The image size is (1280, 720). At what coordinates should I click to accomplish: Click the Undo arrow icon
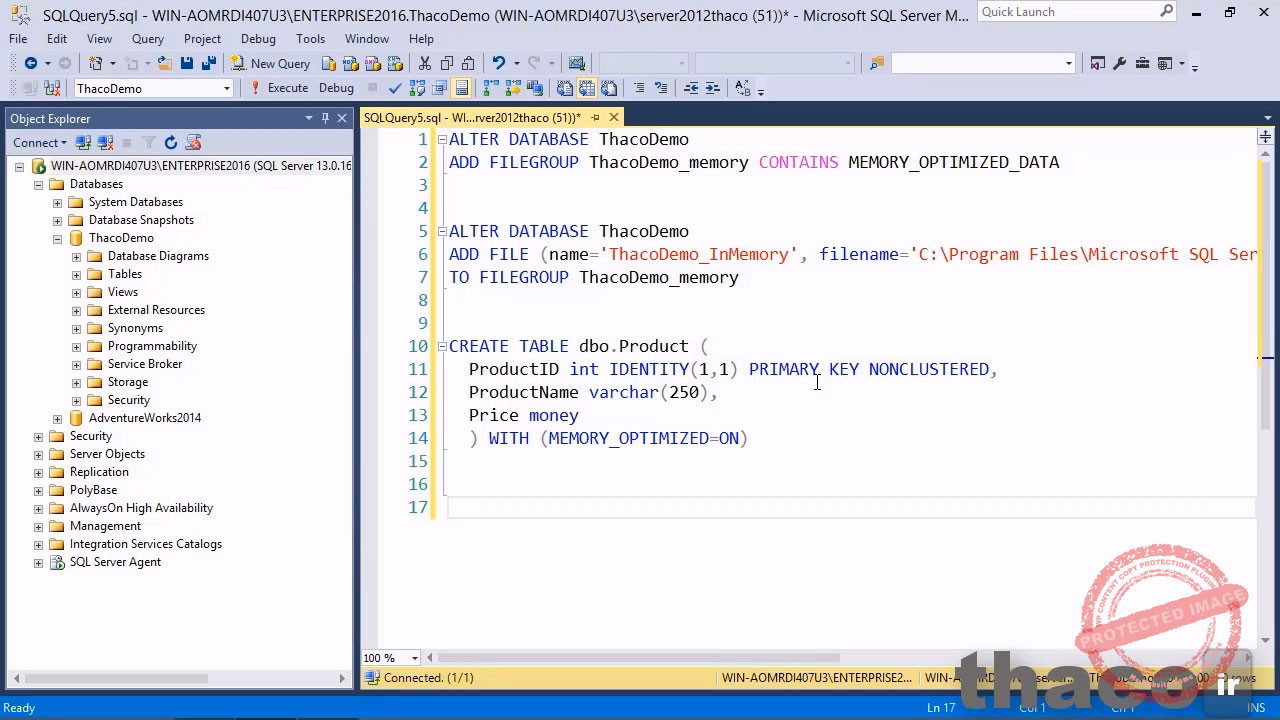pyautogui.click(x=498, y=63)
